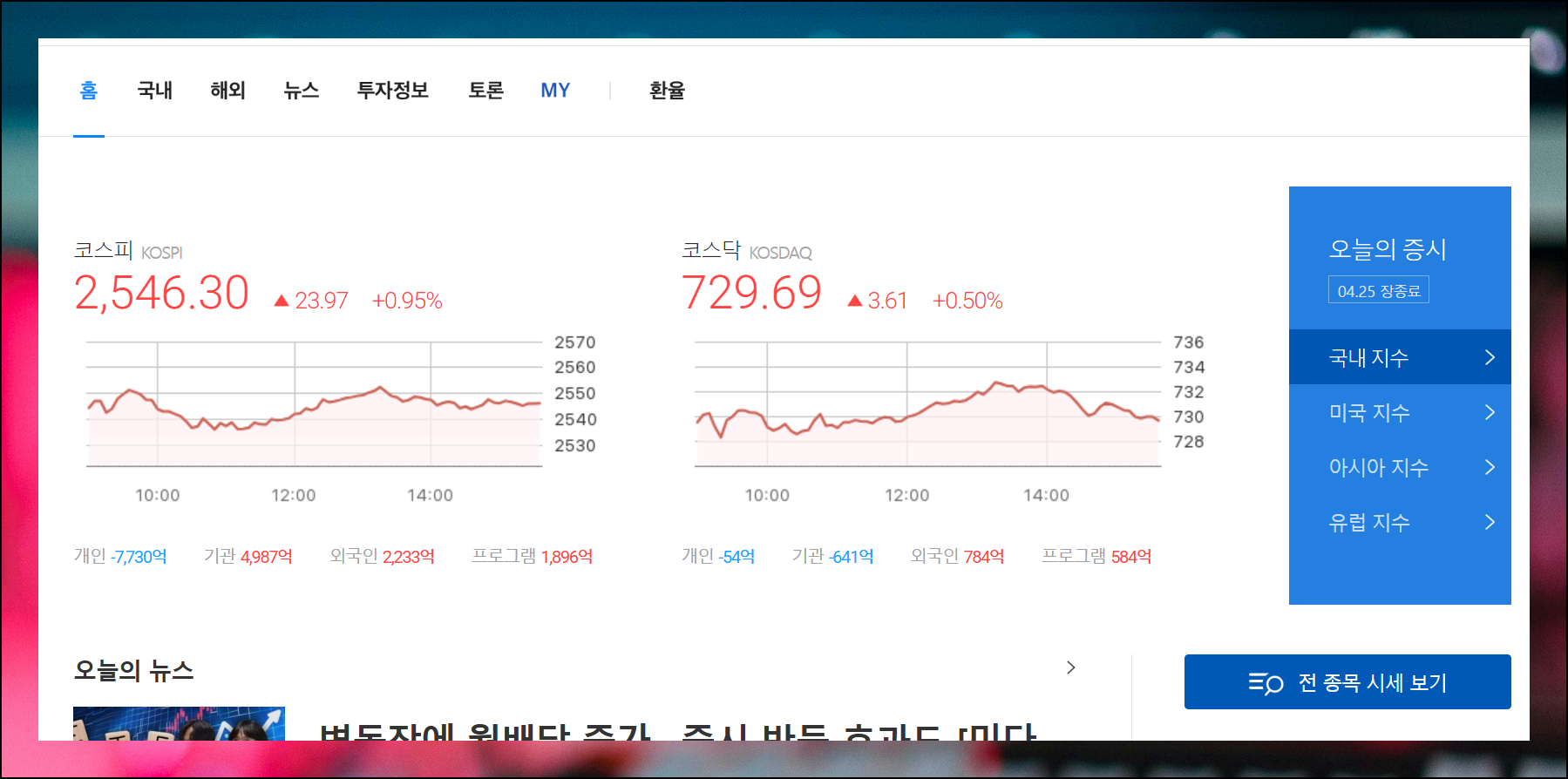This screenshot has width=1568, height=779.
Task: Click the chevron next to 미국 지수
Action: (x=1490, y=412)
